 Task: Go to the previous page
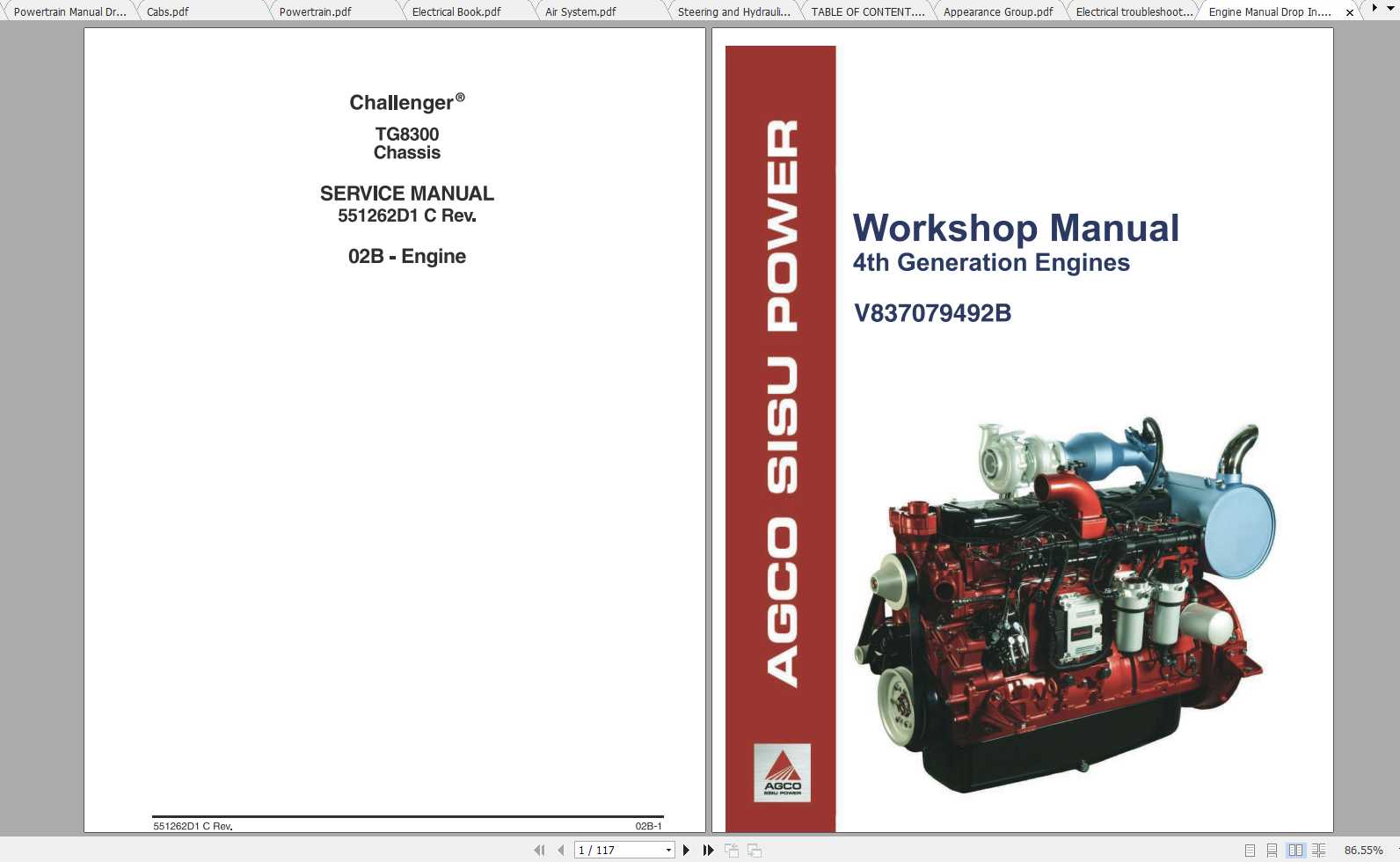pos(561,850)
